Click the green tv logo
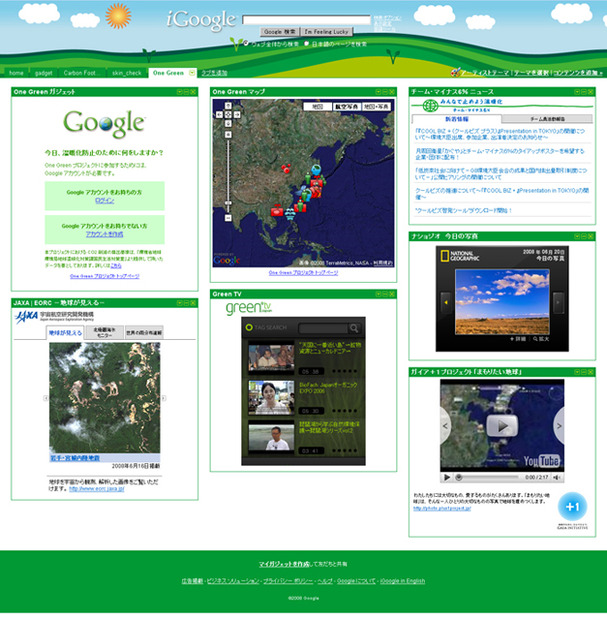Screen dimensions: 607x620 coord(248,308)
